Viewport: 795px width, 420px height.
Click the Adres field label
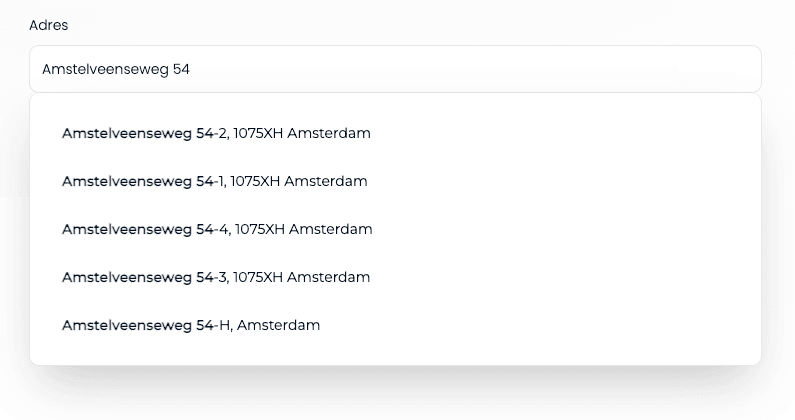[x=48, y=25]
